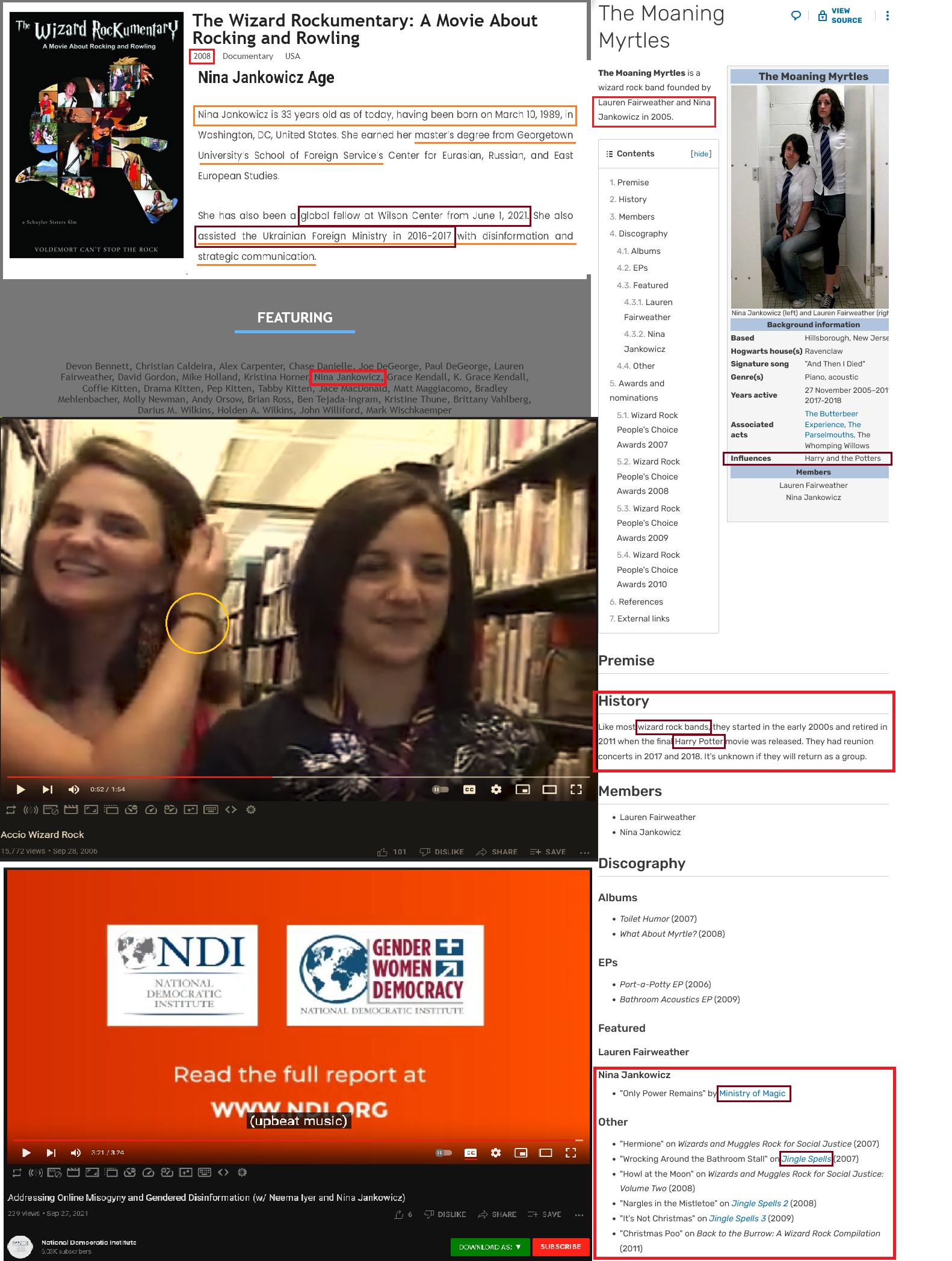Open wiki comments speech bubble icon
Screen dimensions: 952x1261
coord(796,16)
